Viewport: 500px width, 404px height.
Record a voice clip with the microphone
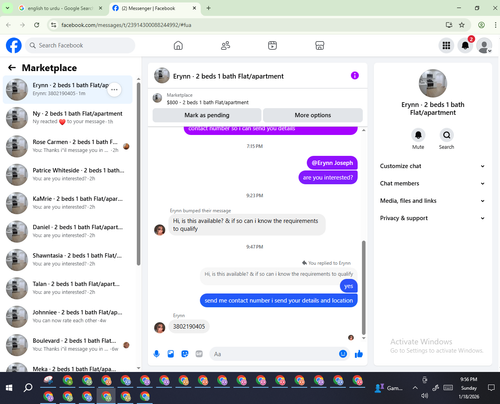[156, 354]
